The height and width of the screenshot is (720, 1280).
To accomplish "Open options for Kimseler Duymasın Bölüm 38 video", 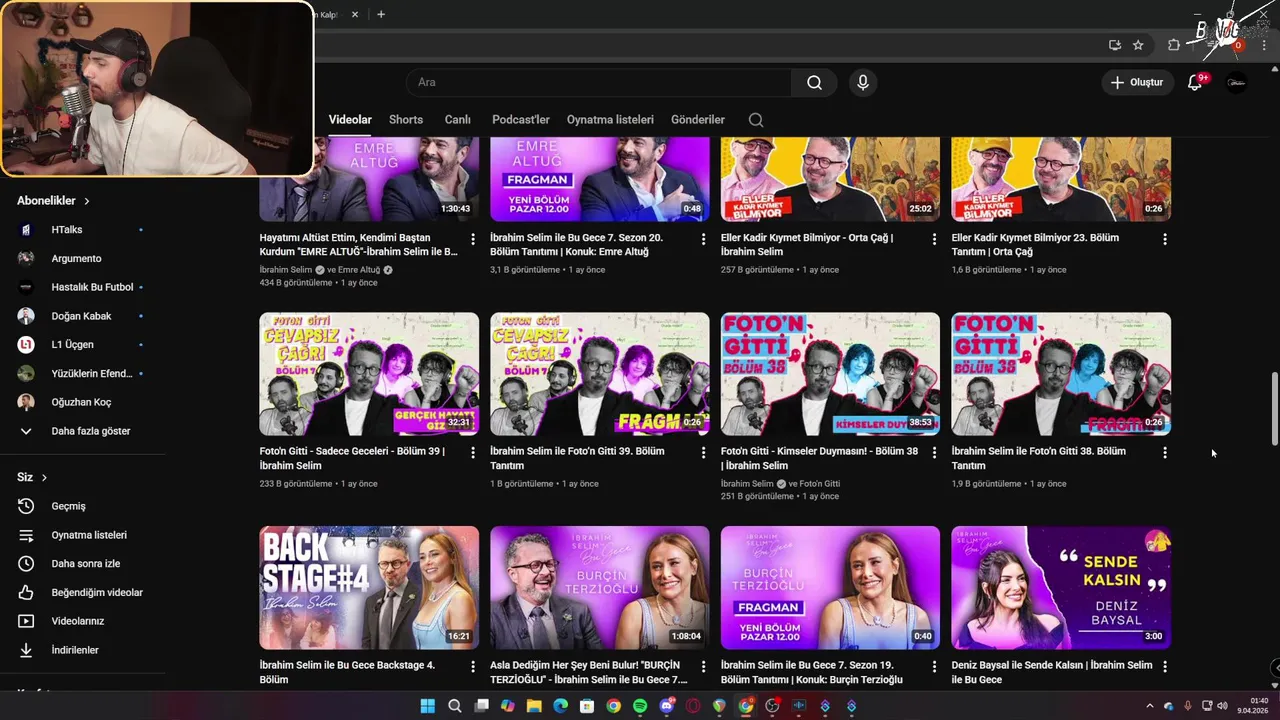I will coord(935,453).
